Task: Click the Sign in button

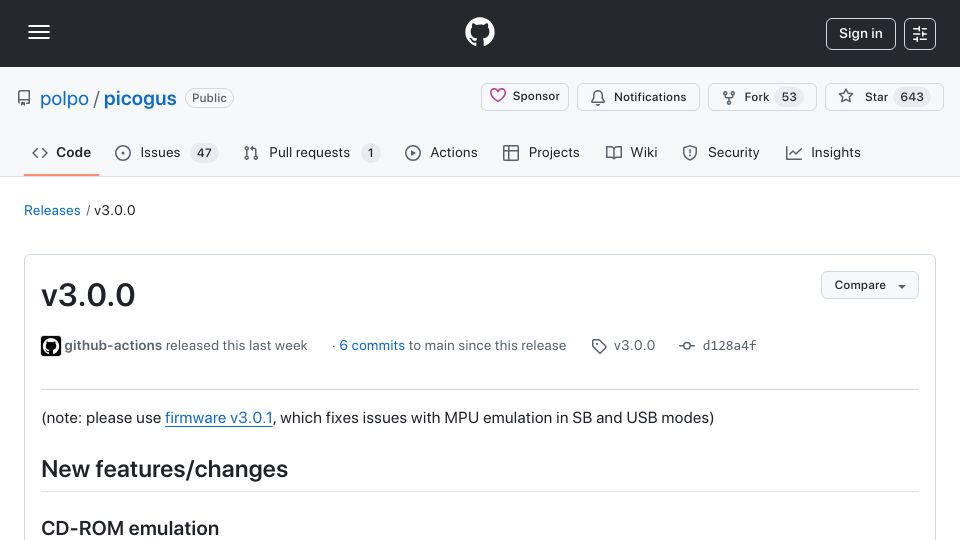Action: pyautogui.click(x=860, y=34)
